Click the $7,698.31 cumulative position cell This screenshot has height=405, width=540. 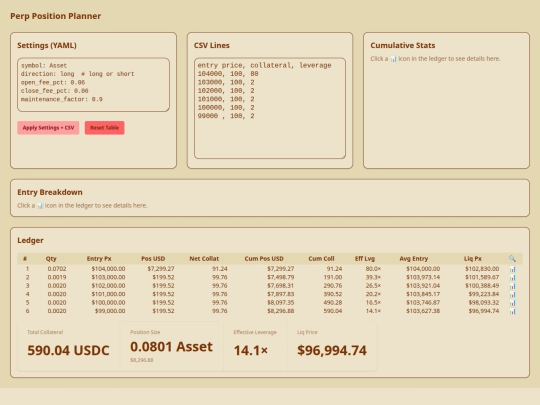click(280, 285)
